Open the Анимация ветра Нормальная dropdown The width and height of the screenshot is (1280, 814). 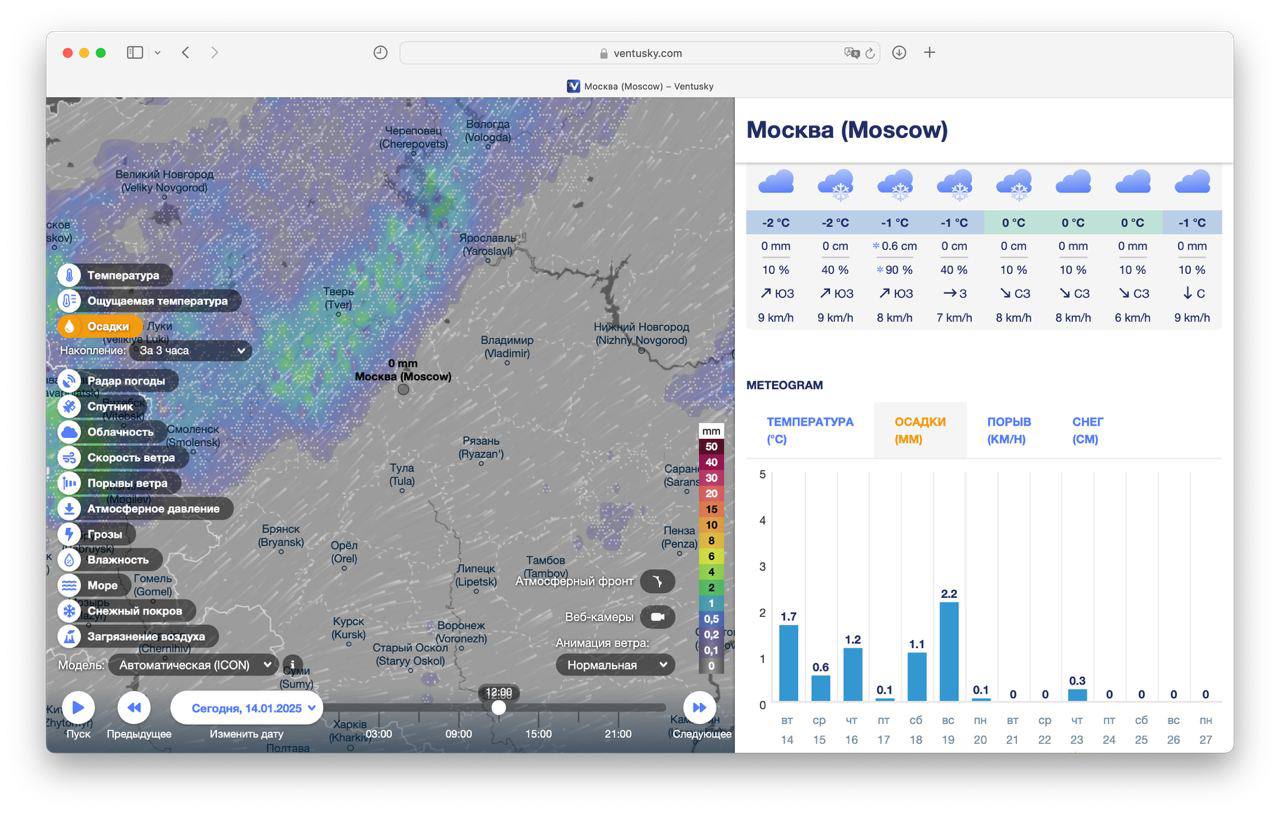point(615,665)
